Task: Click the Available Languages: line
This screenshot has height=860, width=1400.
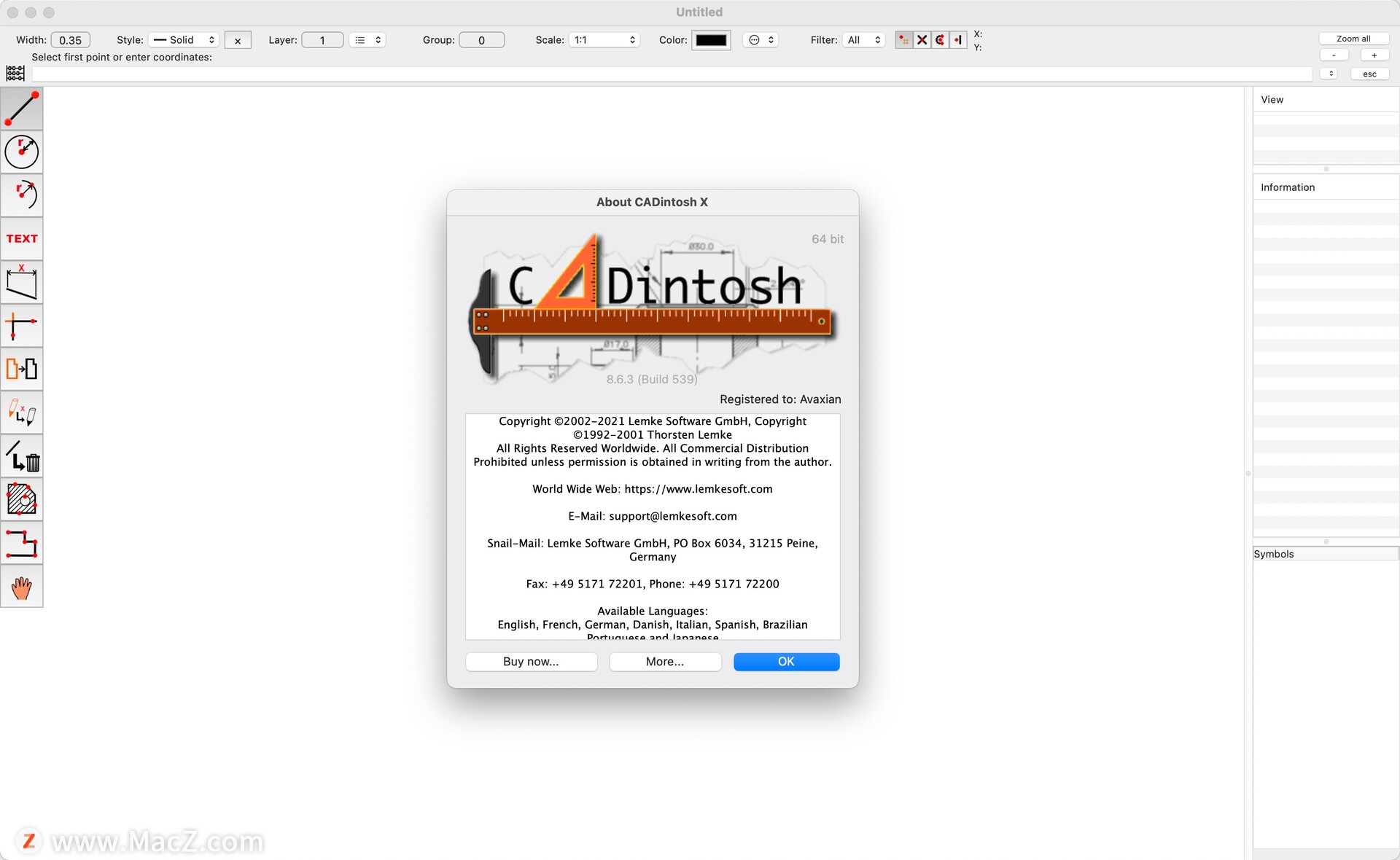Action: (653, 611)
